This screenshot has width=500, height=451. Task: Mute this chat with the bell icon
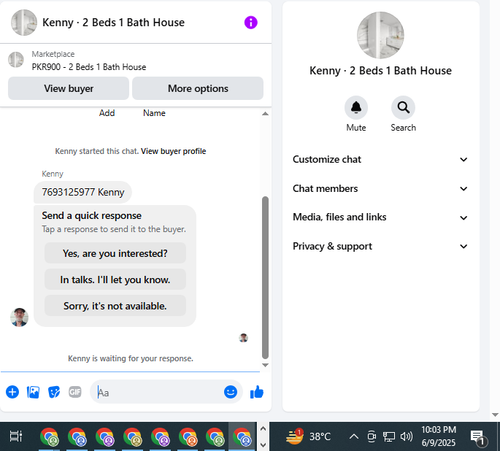[x=356, y=108]
